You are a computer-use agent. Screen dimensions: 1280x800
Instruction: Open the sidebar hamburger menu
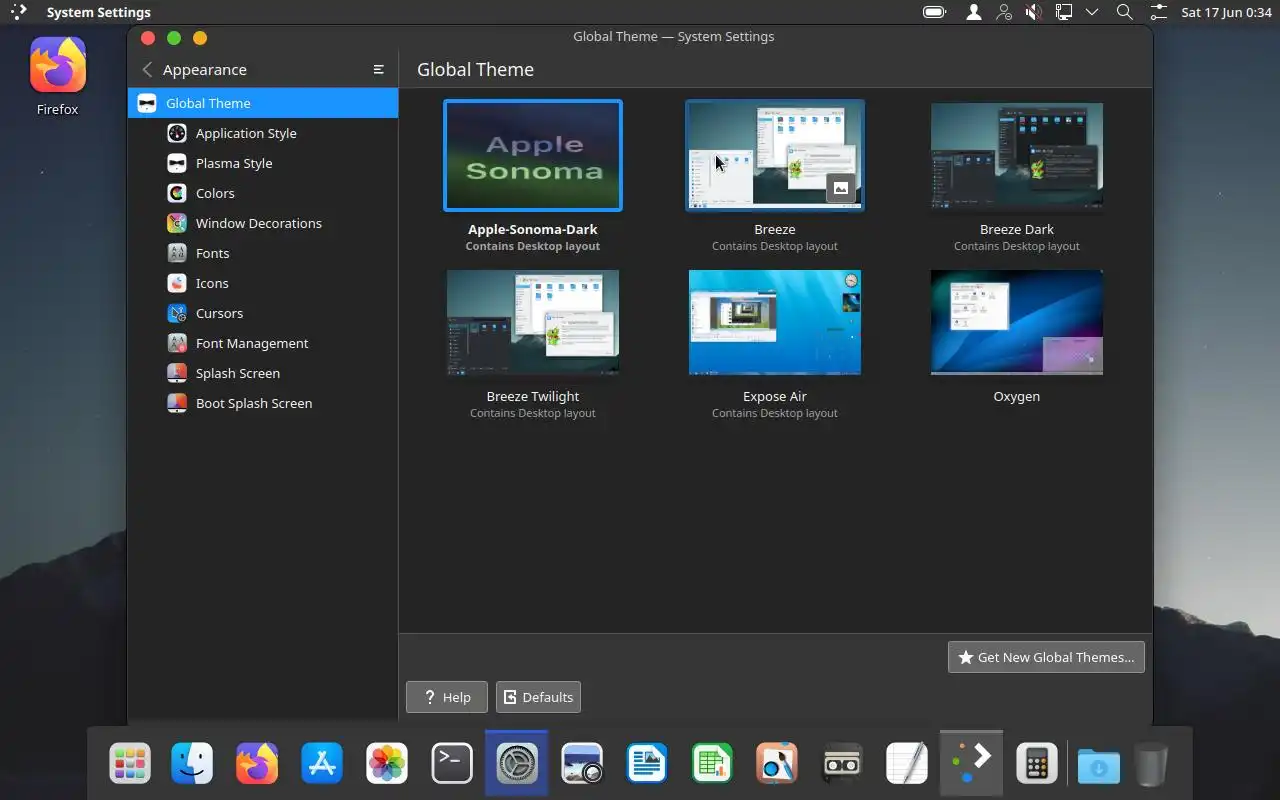(379, 69)
